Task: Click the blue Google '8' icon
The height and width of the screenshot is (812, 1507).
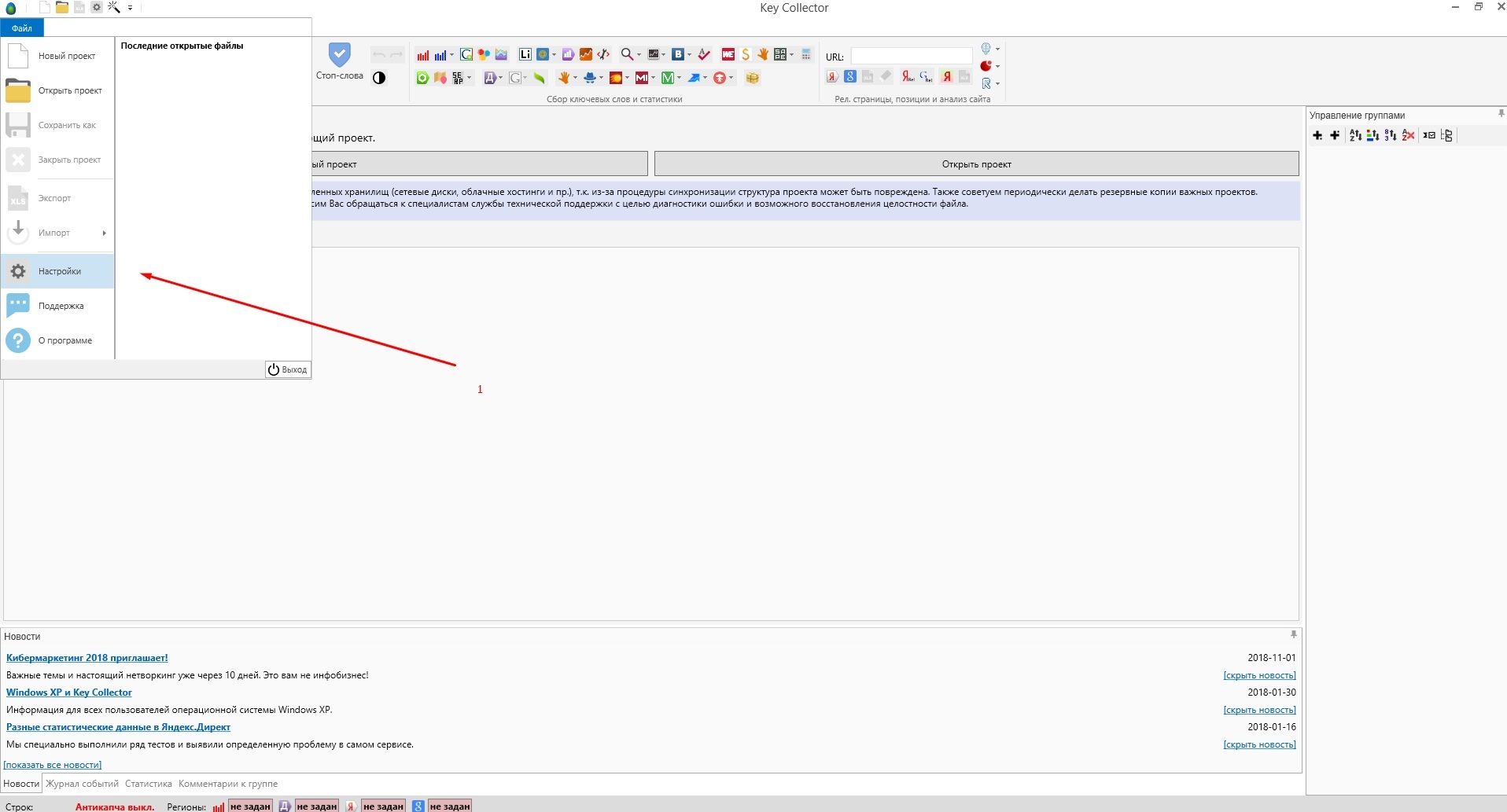Action: click(x=850, y=77)
